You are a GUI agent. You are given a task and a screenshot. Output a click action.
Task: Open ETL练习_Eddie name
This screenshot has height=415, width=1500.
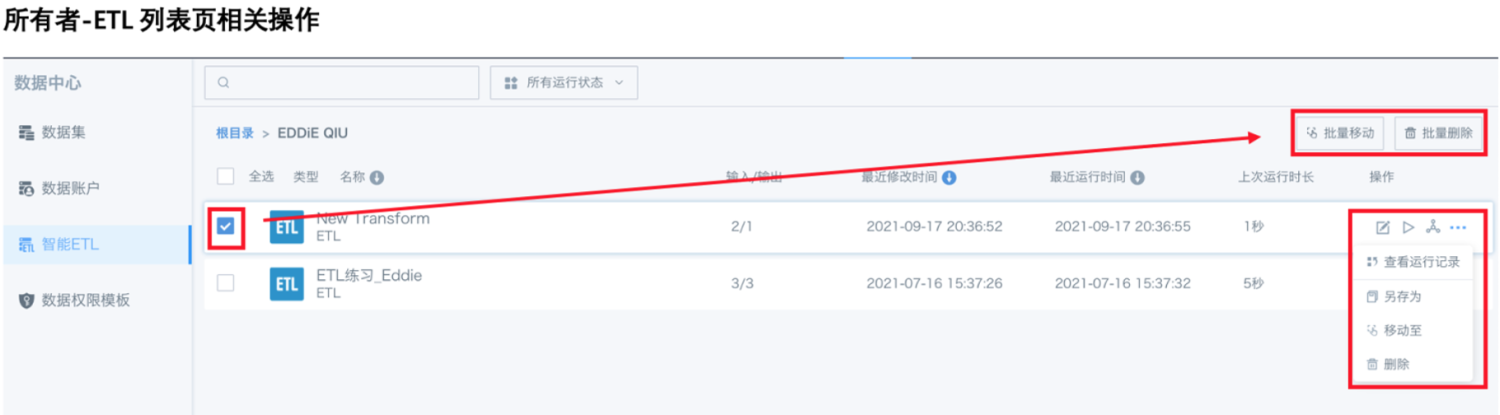[369, 275]
